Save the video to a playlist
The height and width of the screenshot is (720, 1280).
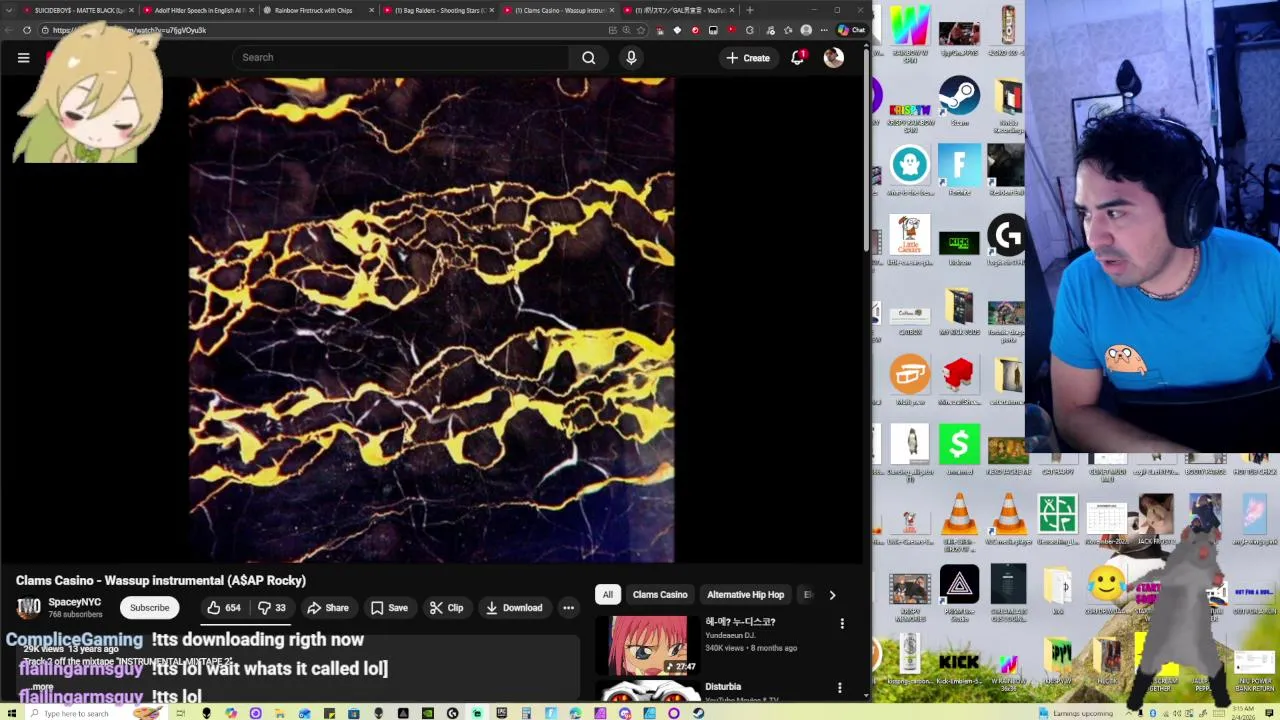point(389,607)
